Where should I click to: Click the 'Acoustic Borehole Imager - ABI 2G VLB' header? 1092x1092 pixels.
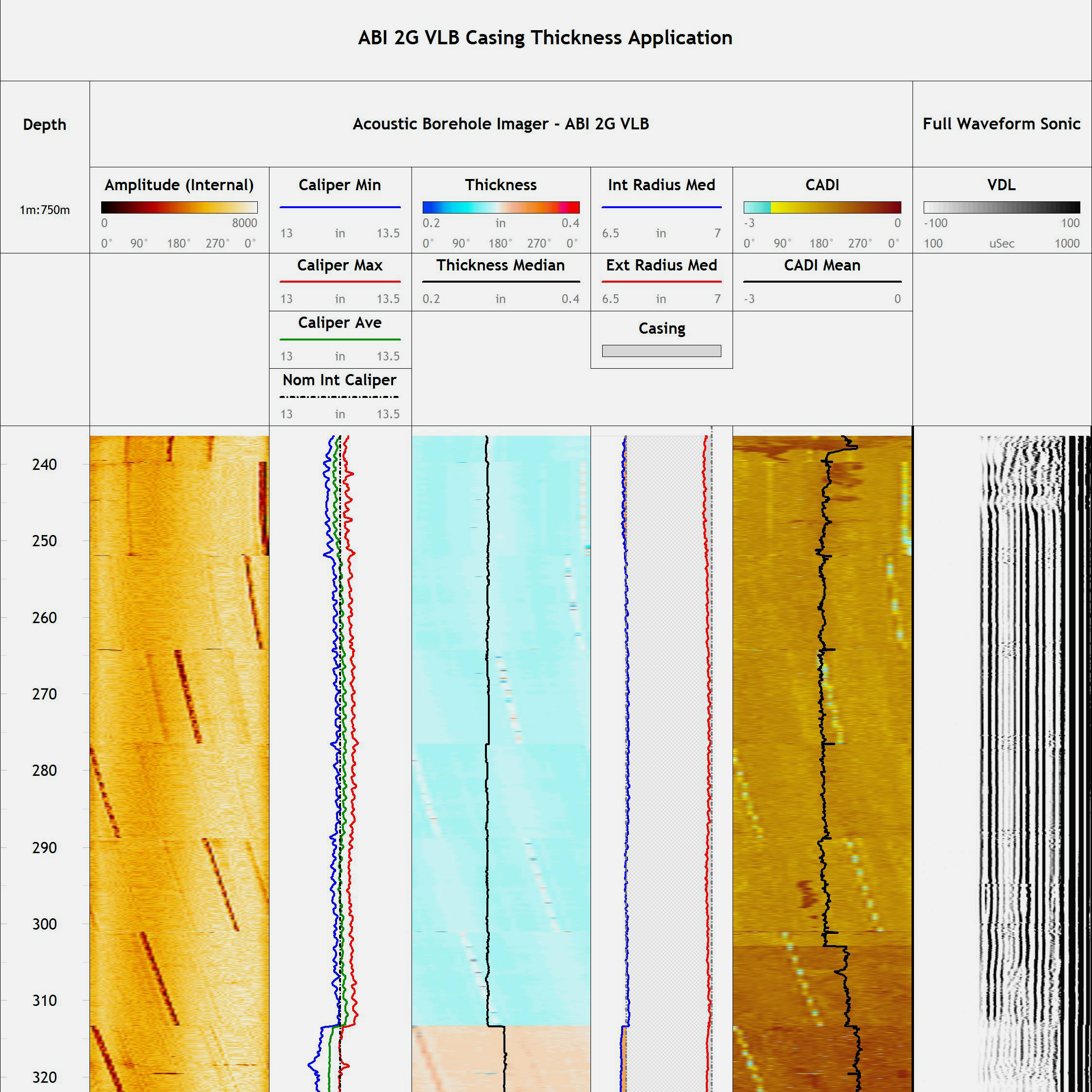tap(501, 124)
